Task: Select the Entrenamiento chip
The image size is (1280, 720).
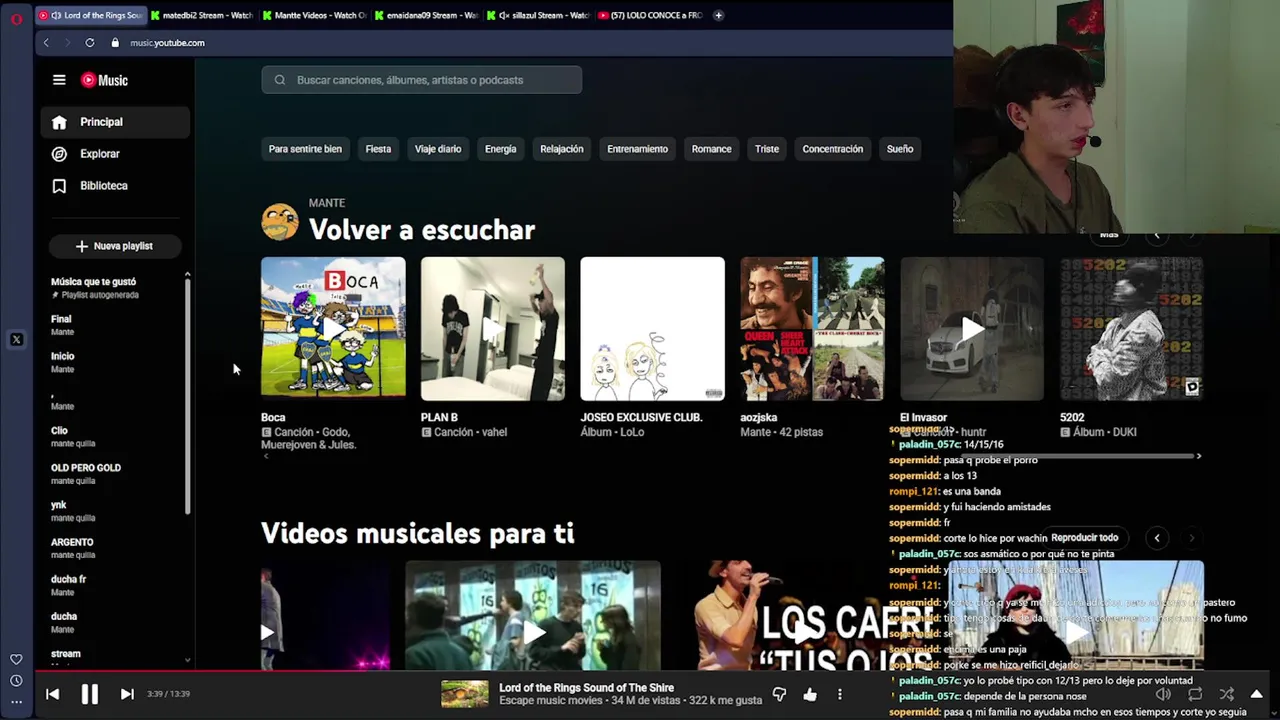Action: point(637,149)
